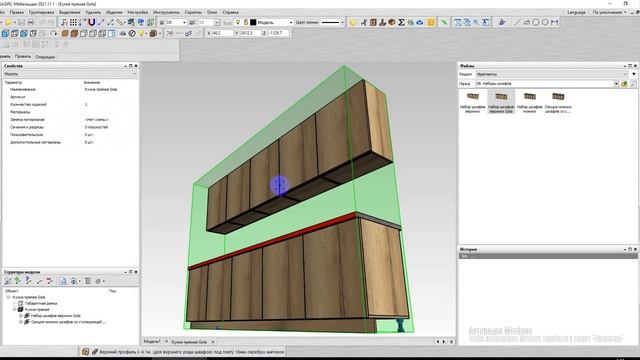
Task: Select the Кухня прямая tree item
Action: pos(37,309)
